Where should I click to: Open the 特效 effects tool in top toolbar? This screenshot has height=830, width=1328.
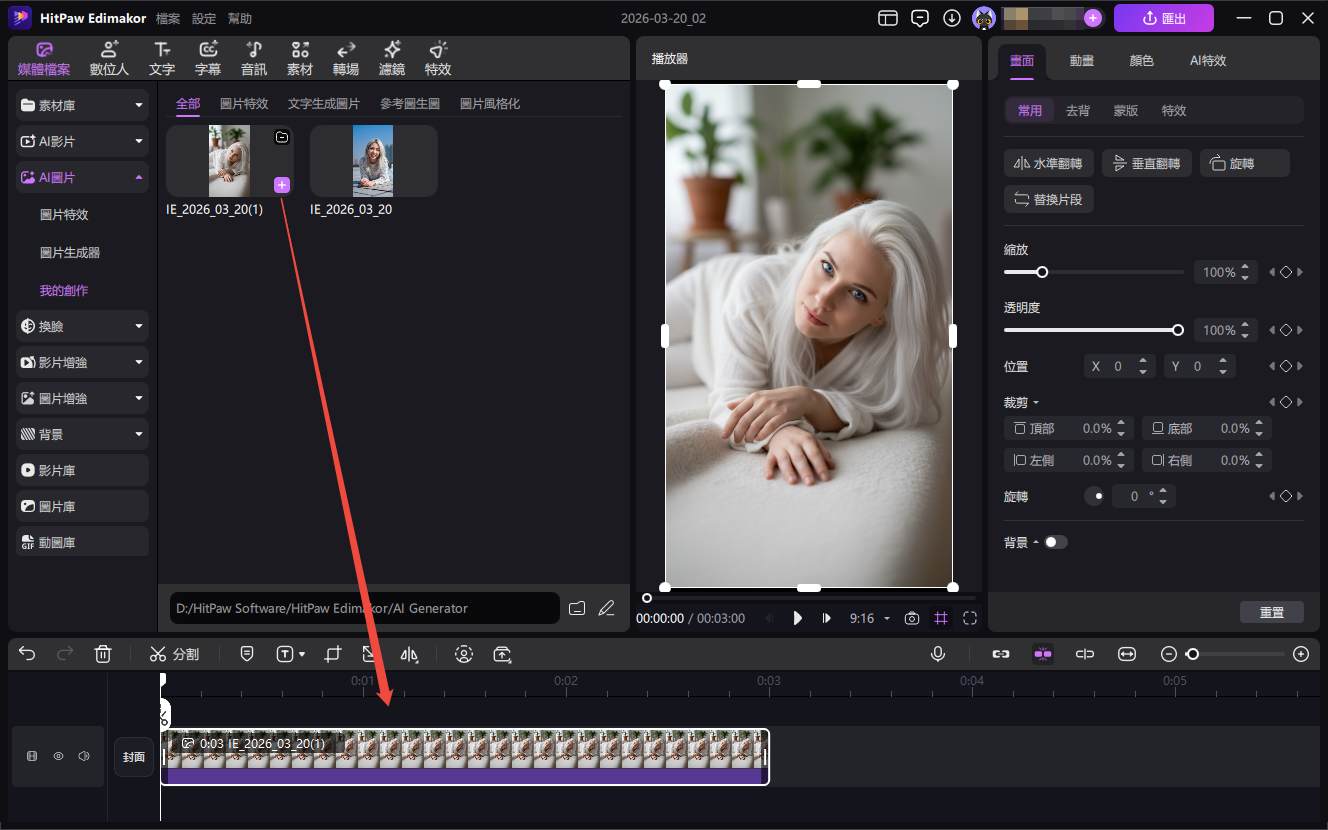[437, 59]
